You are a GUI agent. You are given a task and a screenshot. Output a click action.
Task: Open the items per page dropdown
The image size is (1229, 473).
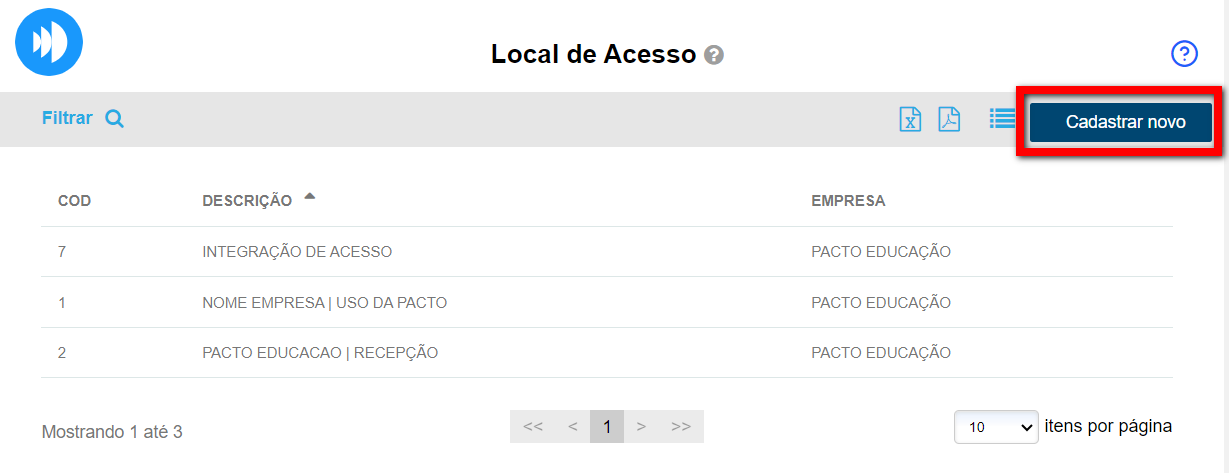pos(996,427)
